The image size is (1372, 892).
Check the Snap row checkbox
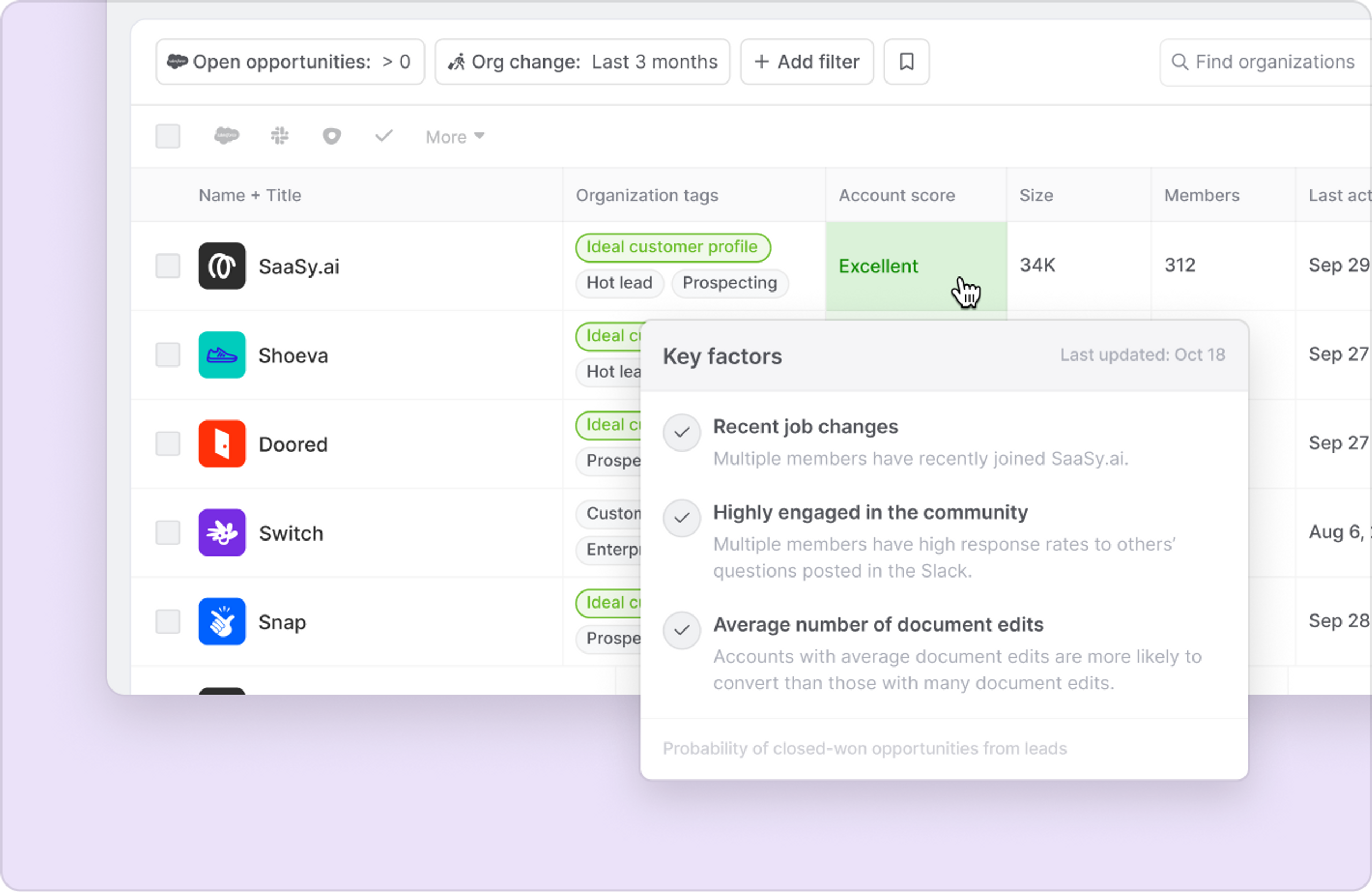point(168,622)
